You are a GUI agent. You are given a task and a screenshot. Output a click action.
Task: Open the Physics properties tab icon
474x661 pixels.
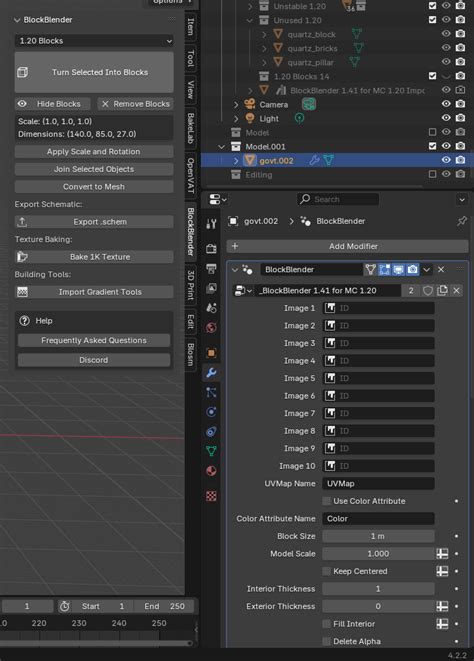(x=211, y=412)
